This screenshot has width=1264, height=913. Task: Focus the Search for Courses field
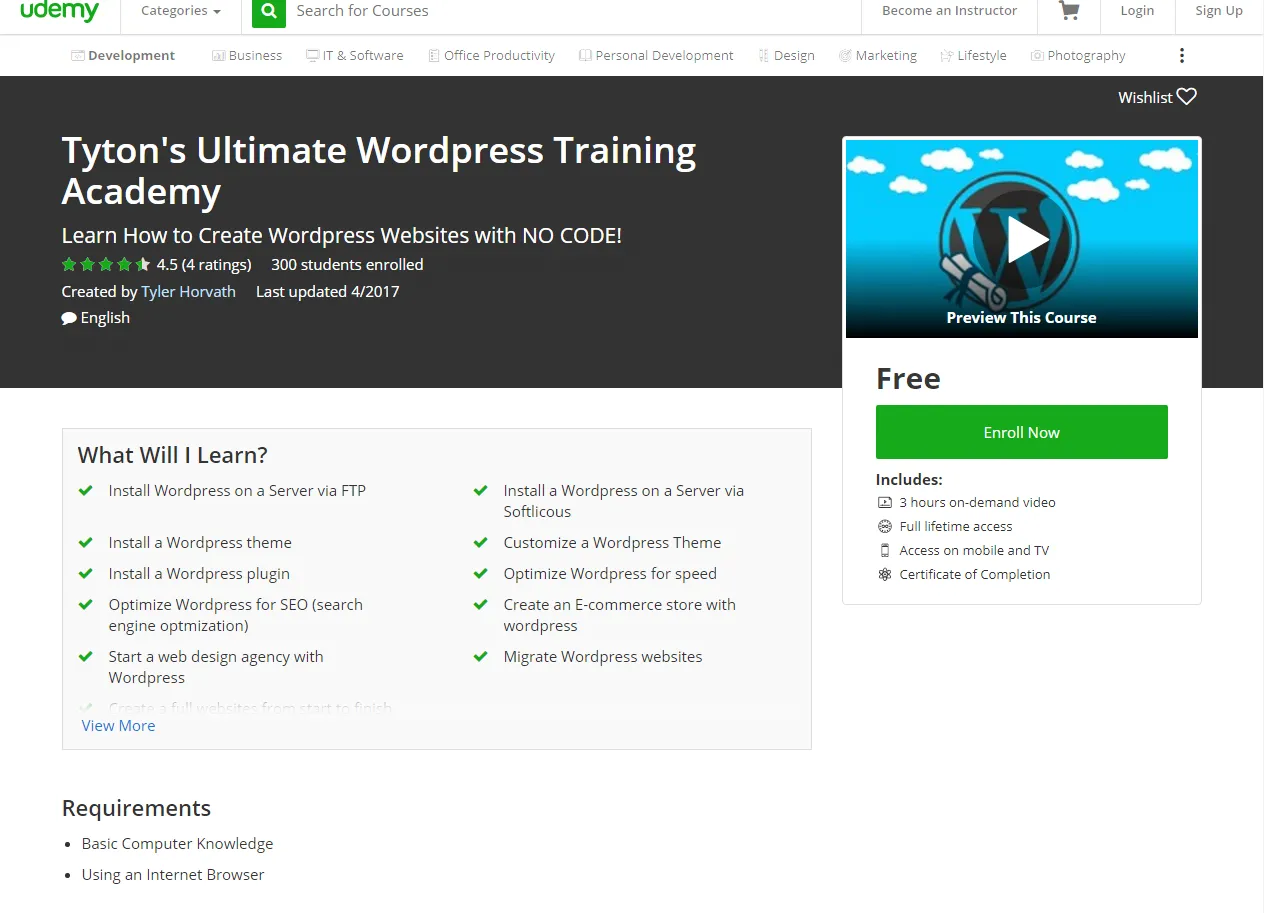tap(572, 11)
